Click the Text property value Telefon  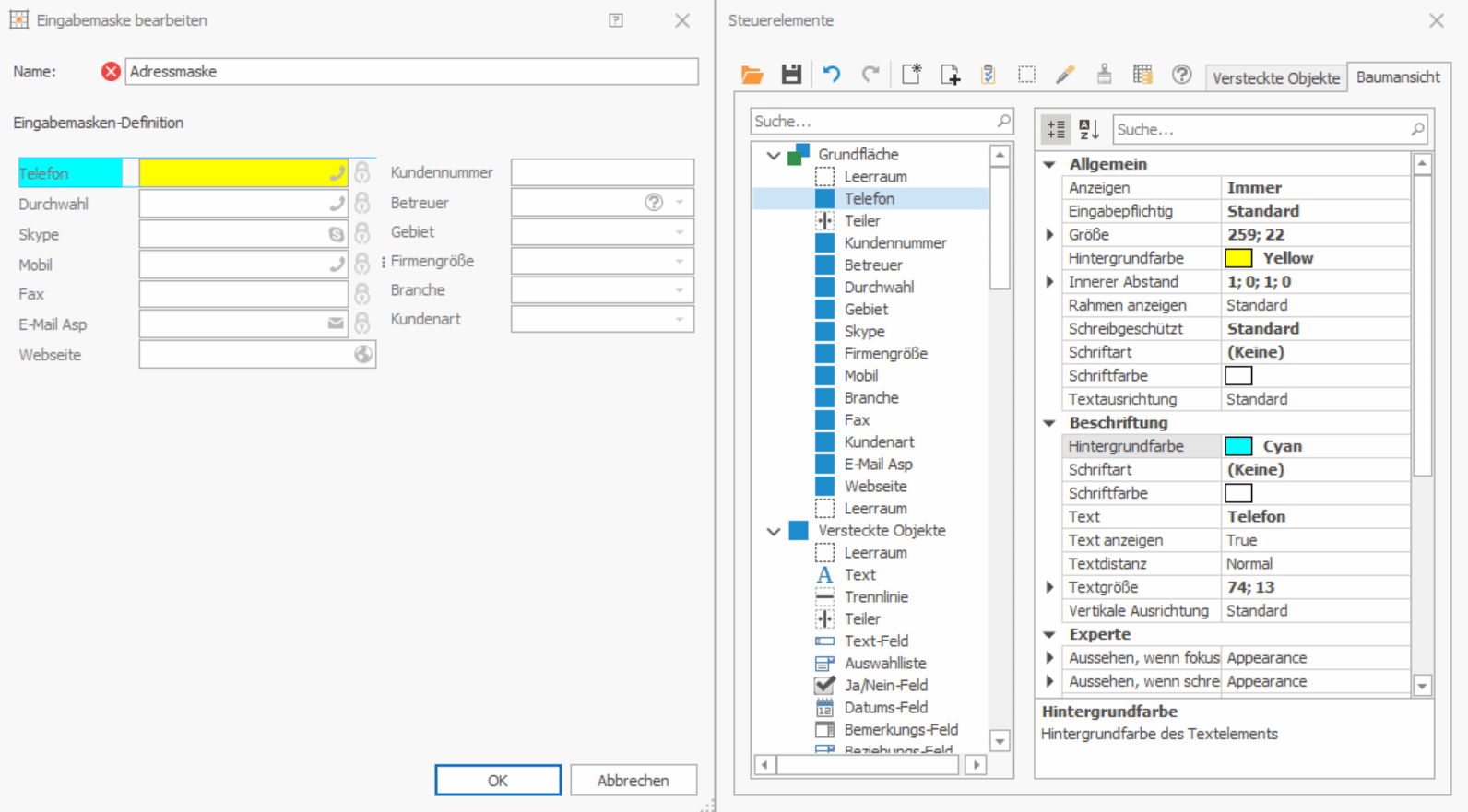(1256, 517)
